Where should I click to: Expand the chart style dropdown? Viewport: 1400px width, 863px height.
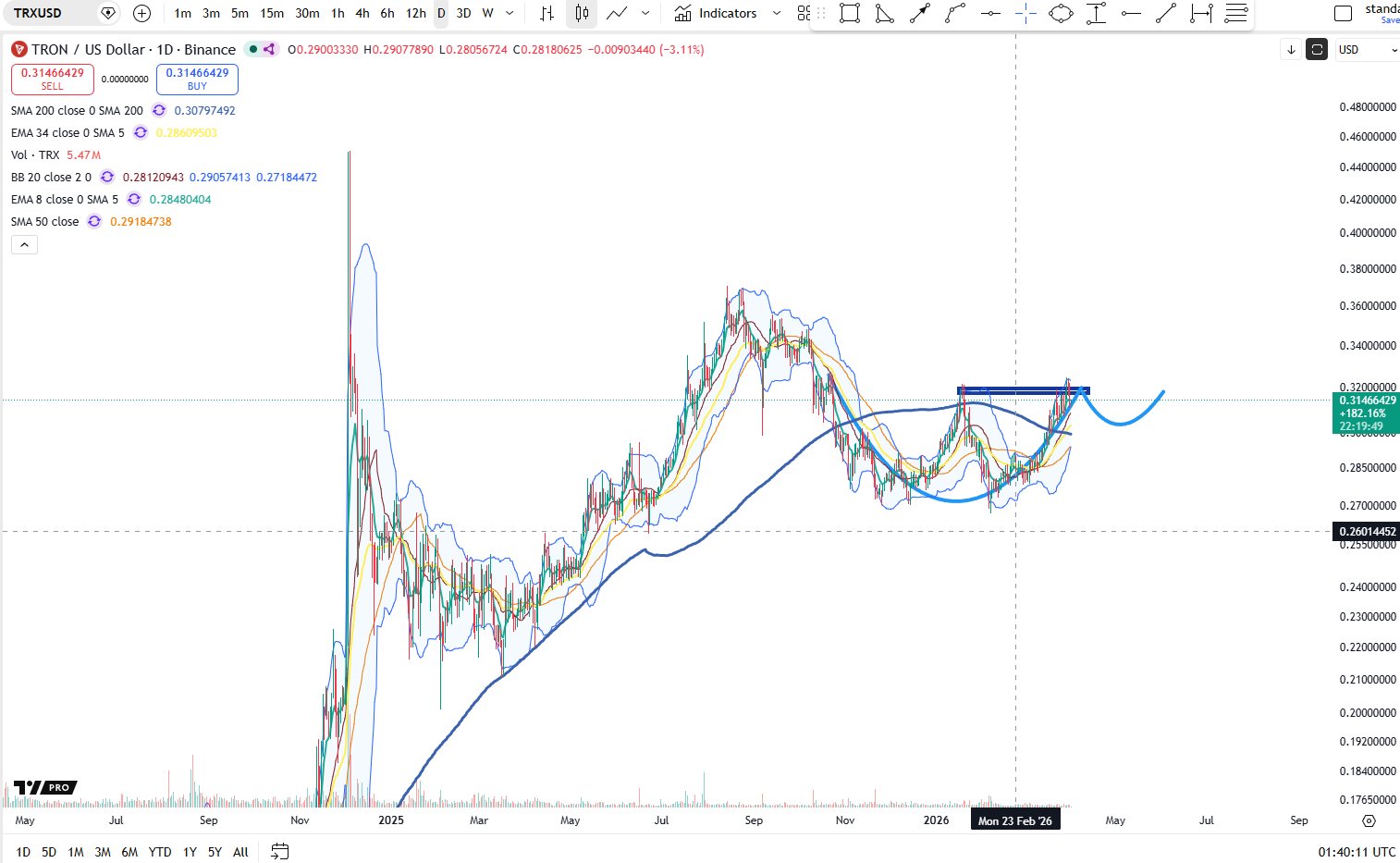click(x=645, y=13)
